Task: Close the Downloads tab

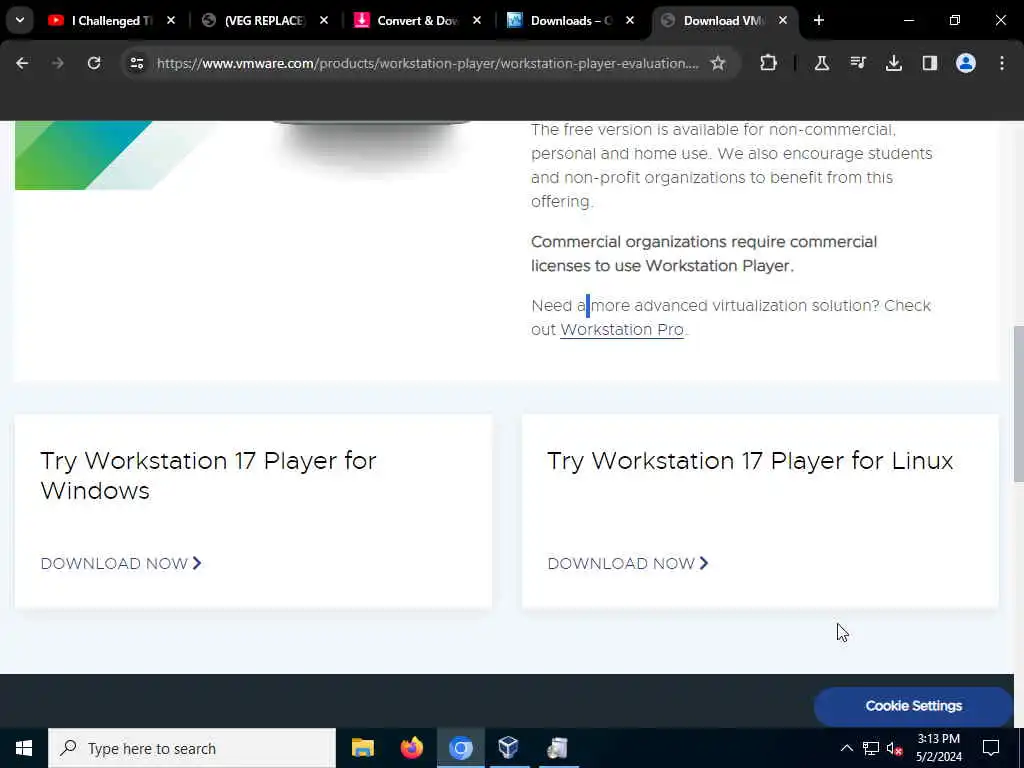Action: [630, 20]
